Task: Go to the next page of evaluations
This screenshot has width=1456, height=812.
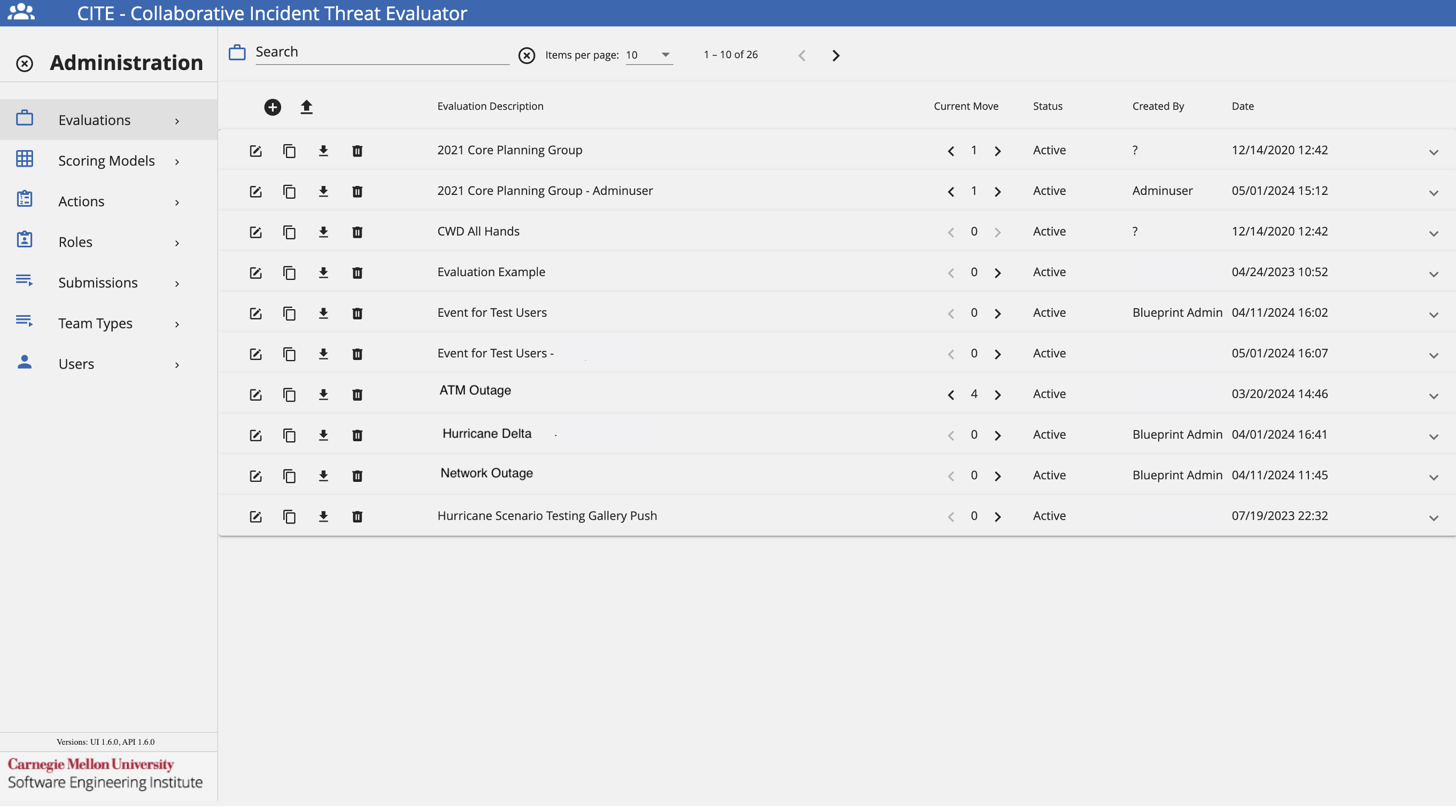Action: pyautogui.click(x=835, y=56)
